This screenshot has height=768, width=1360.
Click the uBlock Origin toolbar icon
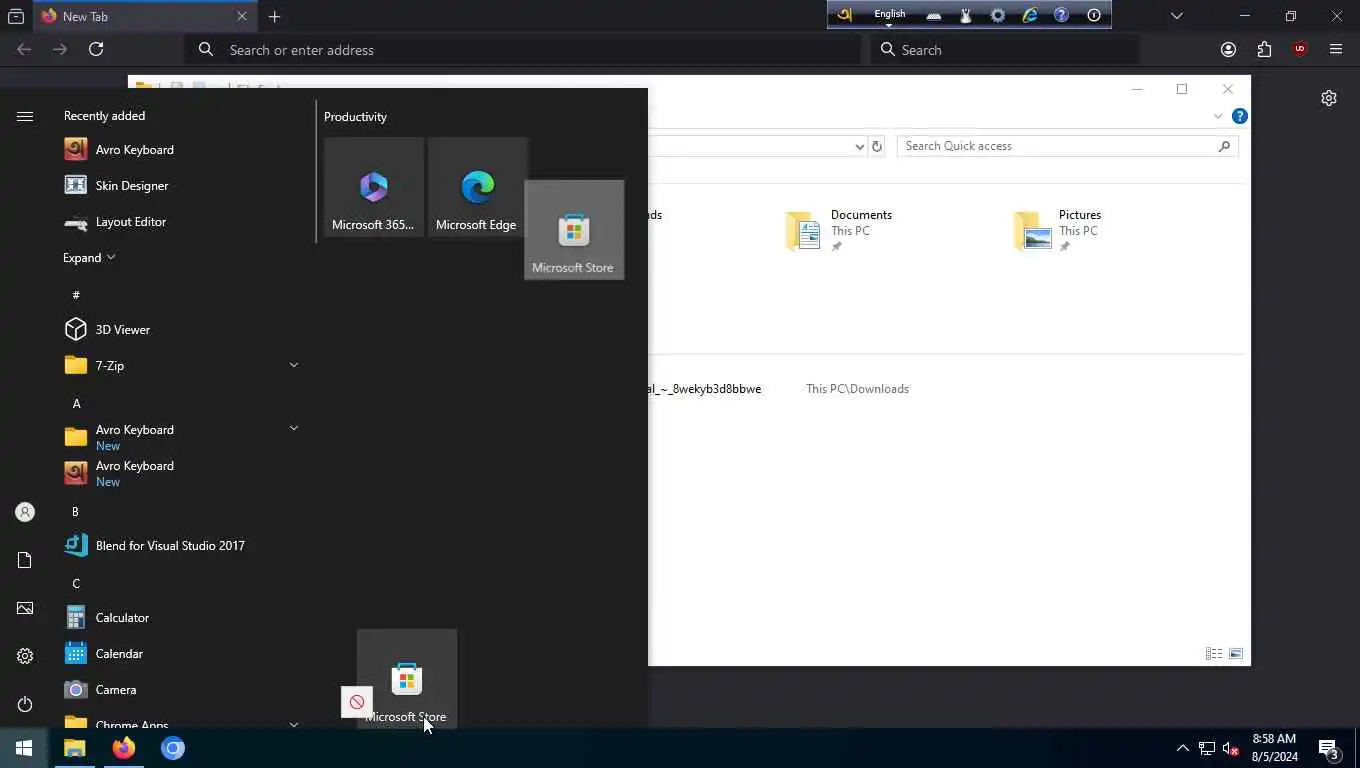pyautogui.click(x=1300, y=49)
